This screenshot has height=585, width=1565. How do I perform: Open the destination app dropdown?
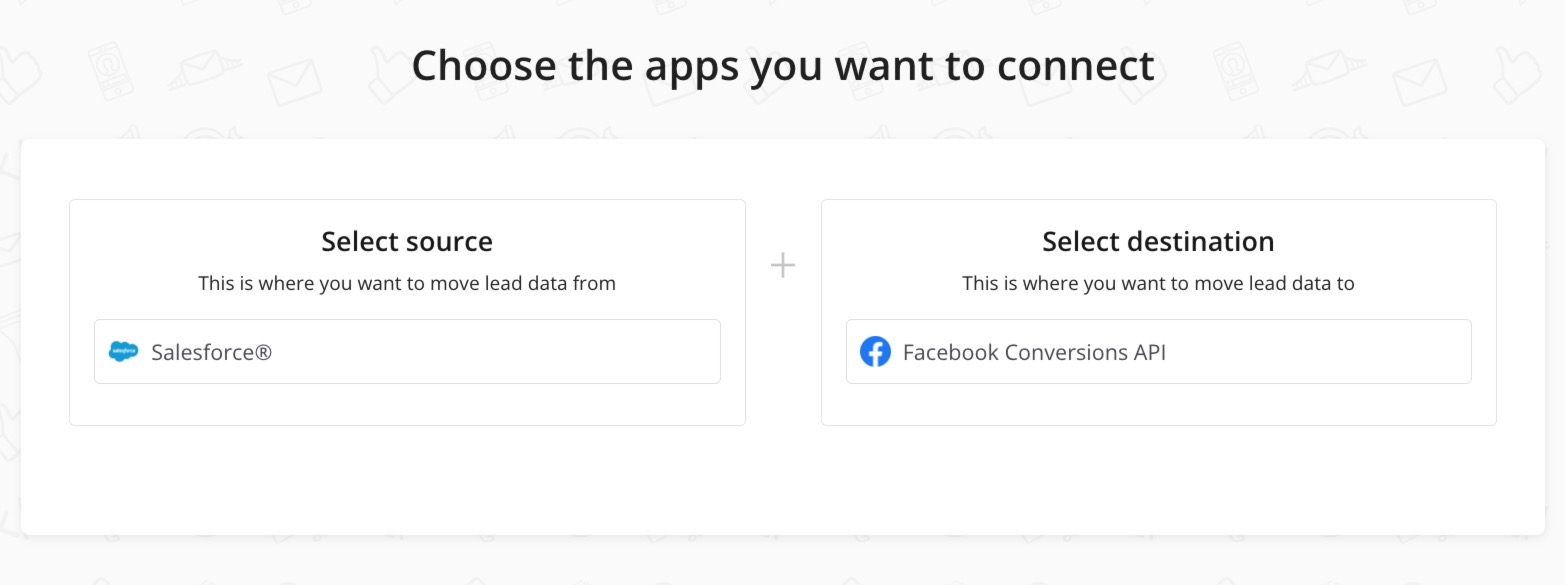1158,352
